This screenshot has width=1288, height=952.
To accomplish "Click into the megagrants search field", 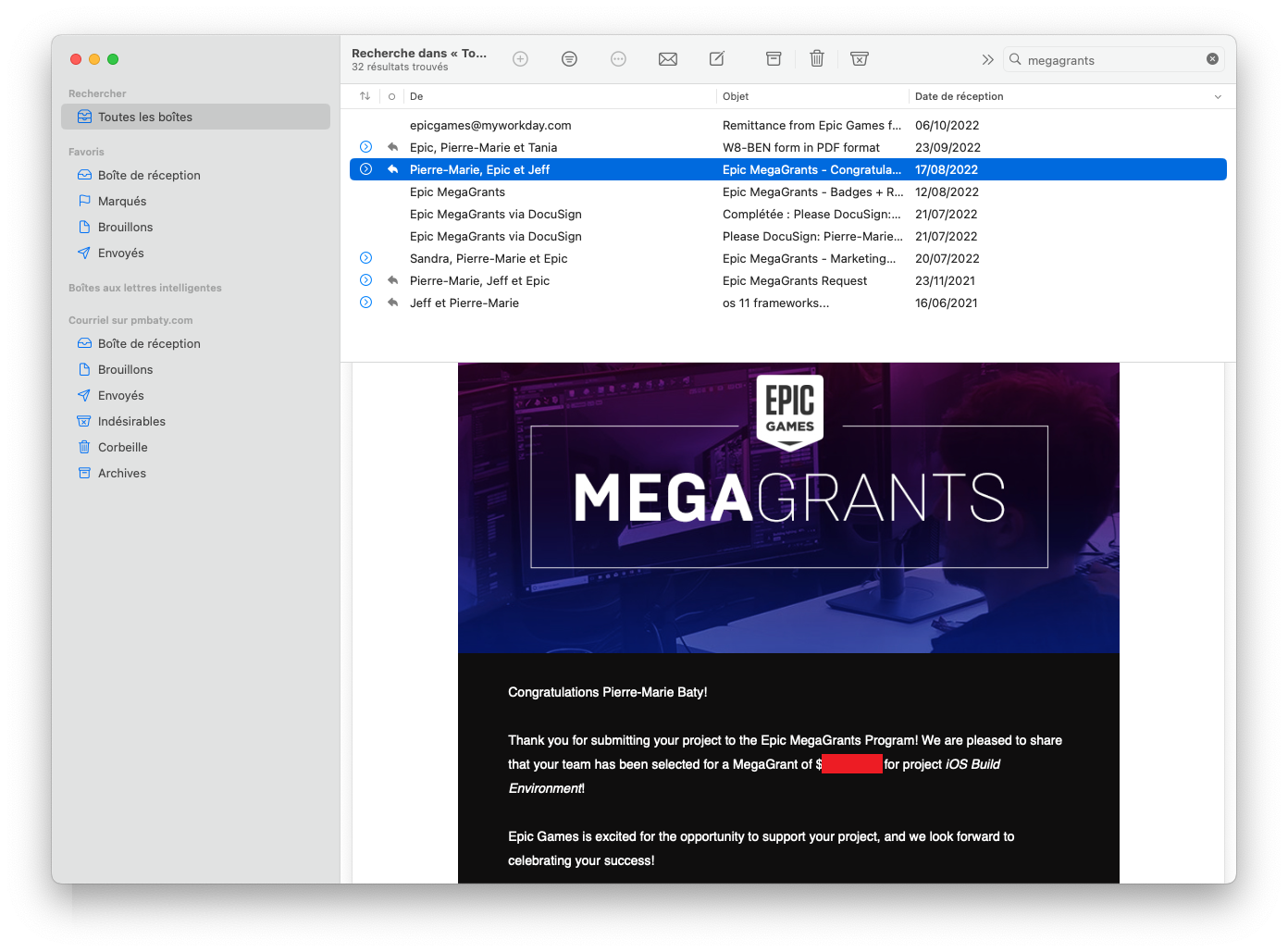I will click(1110, 60).
